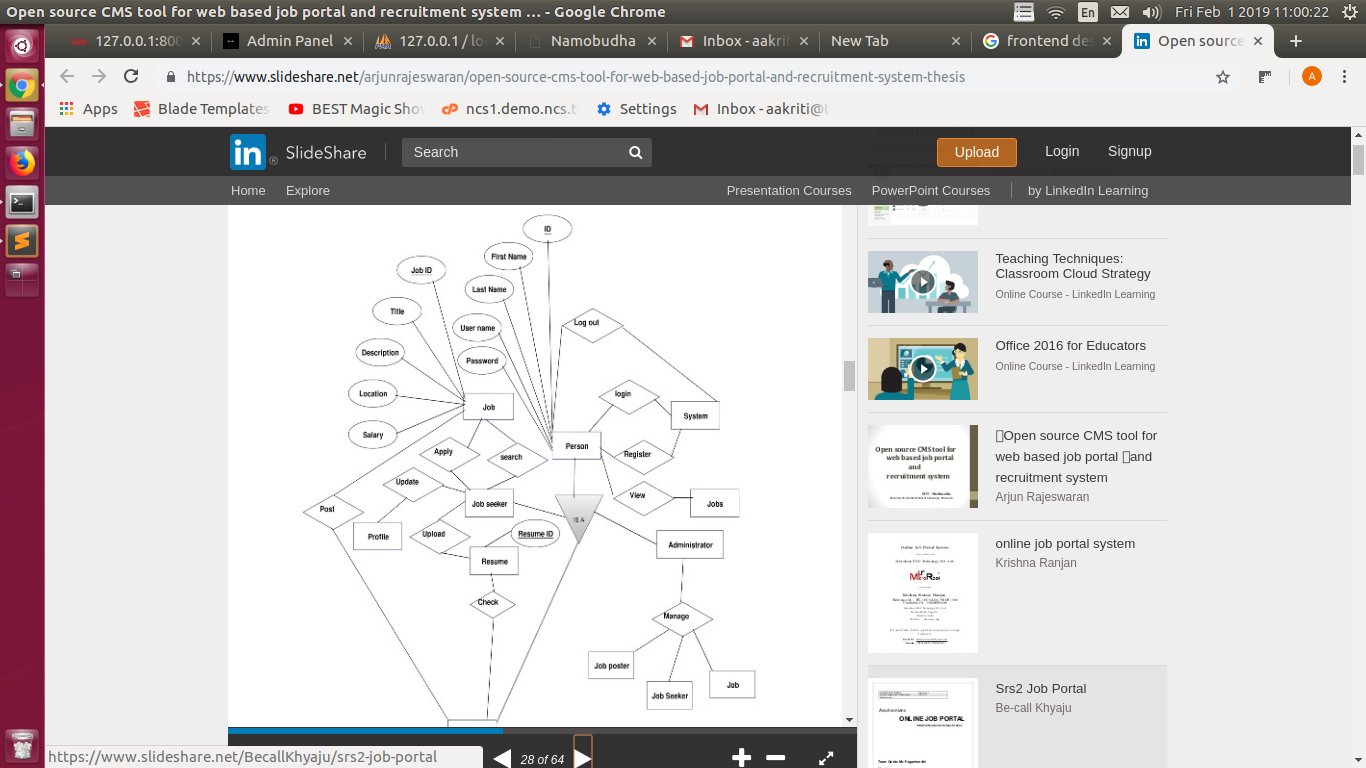1366x768 pixels.
Task: Enter fullscreen slide view
Action: pos(826,758)
